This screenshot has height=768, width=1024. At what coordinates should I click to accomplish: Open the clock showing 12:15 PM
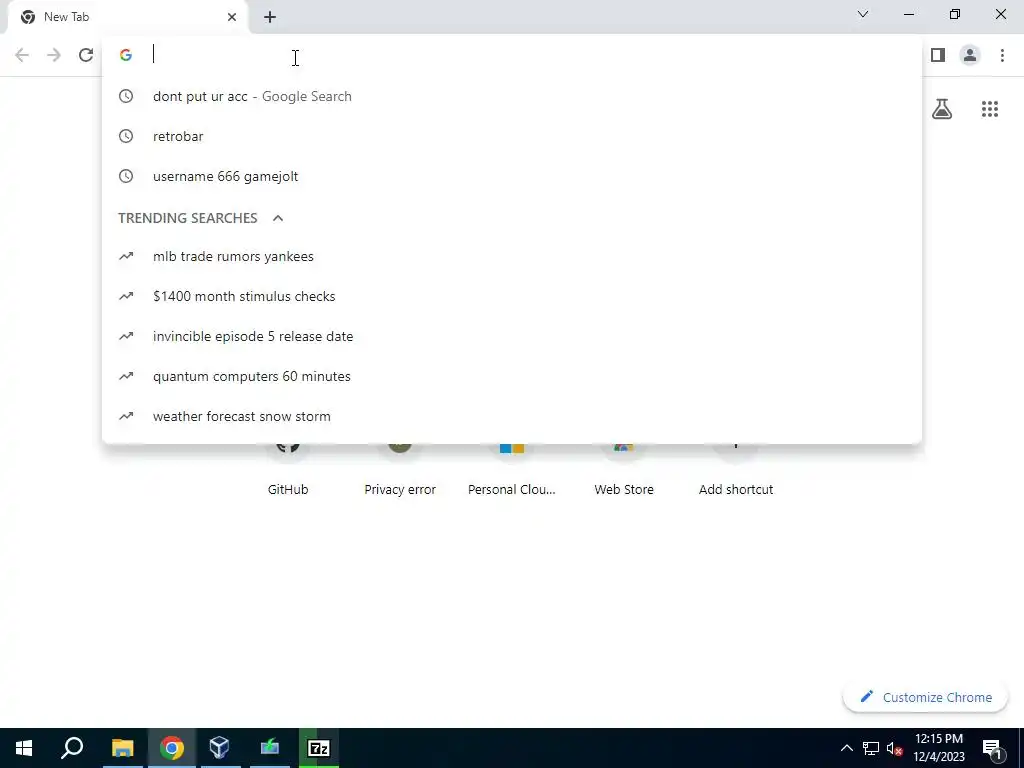click(x=938, y=748)
